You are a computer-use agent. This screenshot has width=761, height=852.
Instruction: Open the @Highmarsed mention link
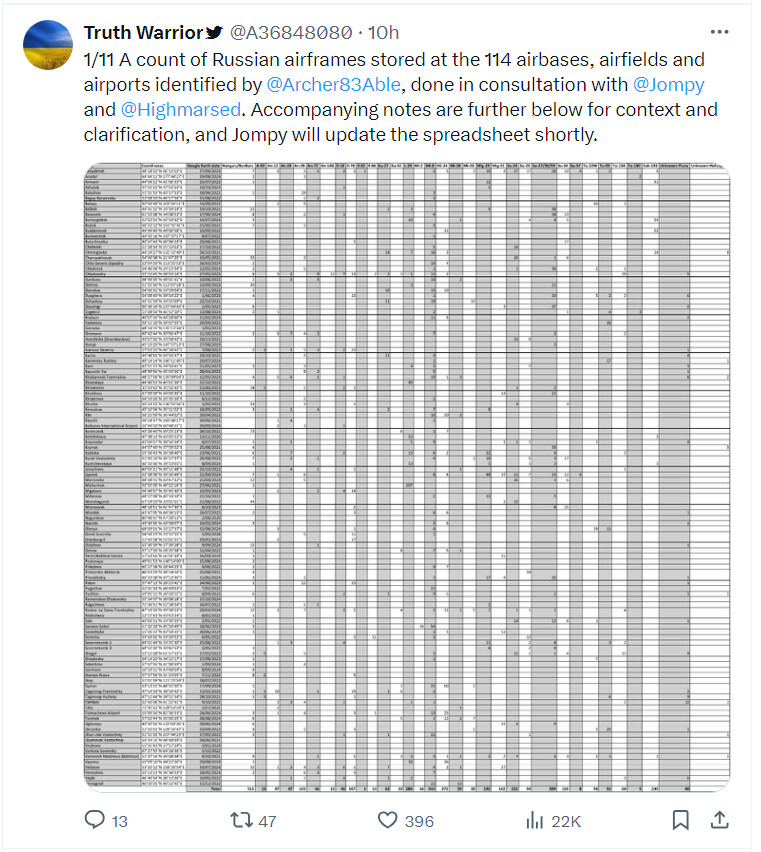pyautogui.click(x=180, y=109)
